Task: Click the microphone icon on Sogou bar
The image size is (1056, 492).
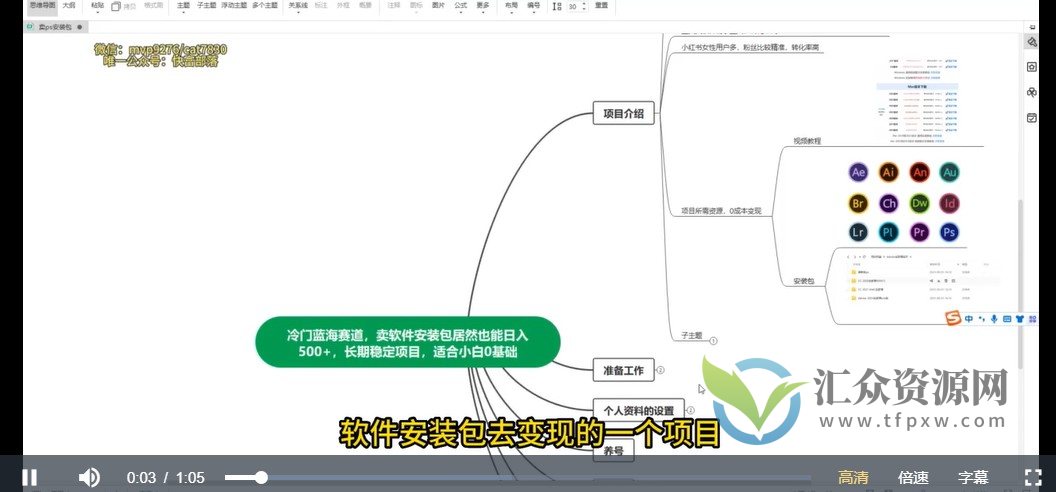Action: [994, 318]
